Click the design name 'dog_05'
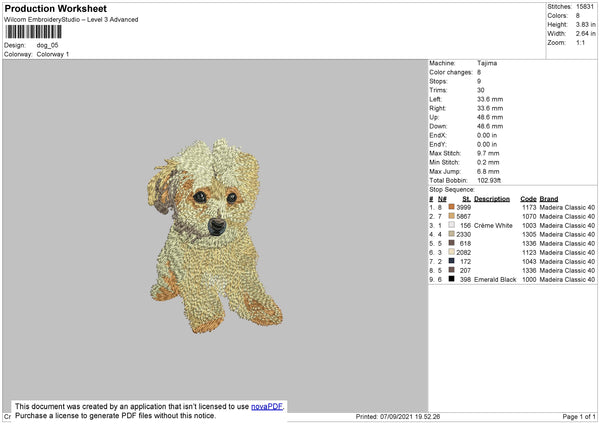 tap(47, 45)
